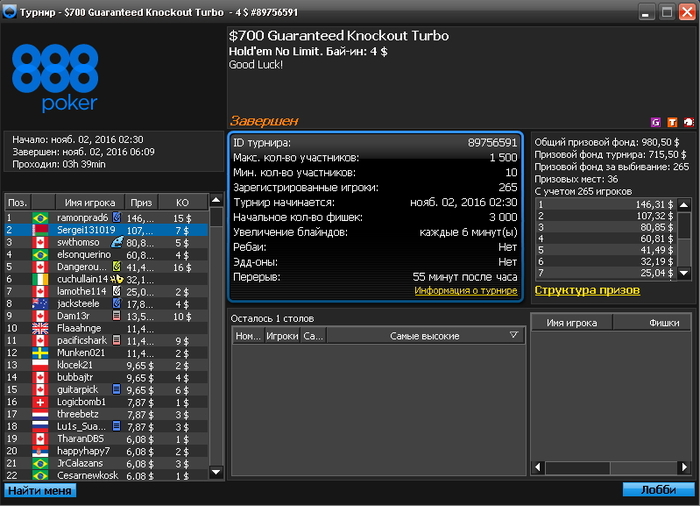Click the badge icon beside lamothe114
The image size is (700, 506).
click(117, 291)
